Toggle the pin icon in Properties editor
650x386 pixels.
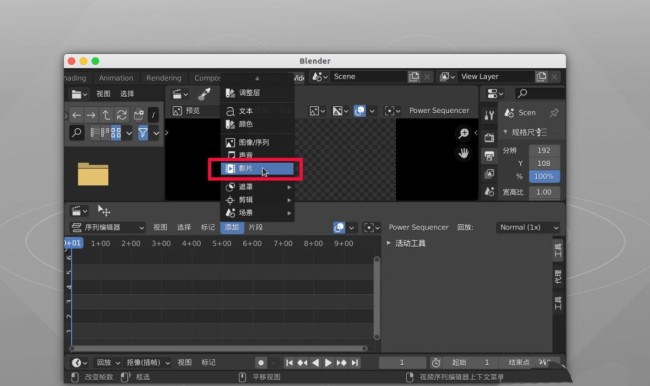click(x=554, y=113)
